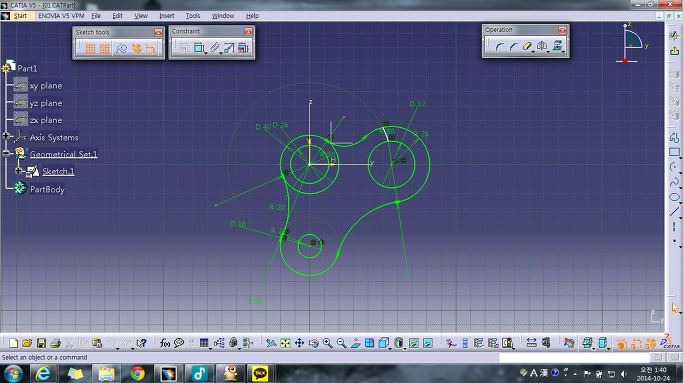Open the File menu
Viewport: 683px width, 383px height.
click(96, 16)
